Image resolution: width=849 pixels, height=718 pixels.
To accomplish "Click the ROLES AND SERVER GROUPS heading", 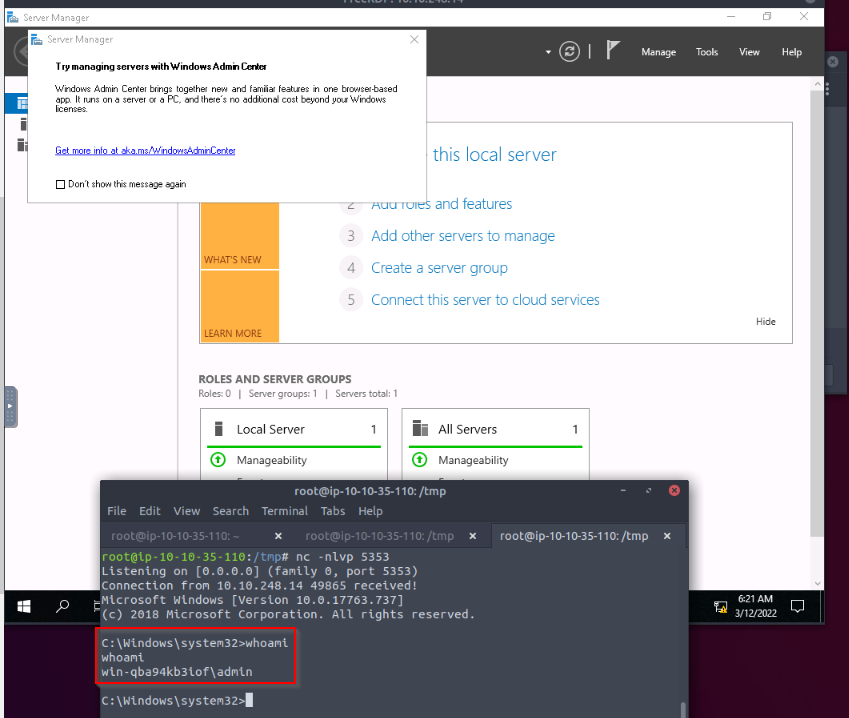I will [275, 380].
